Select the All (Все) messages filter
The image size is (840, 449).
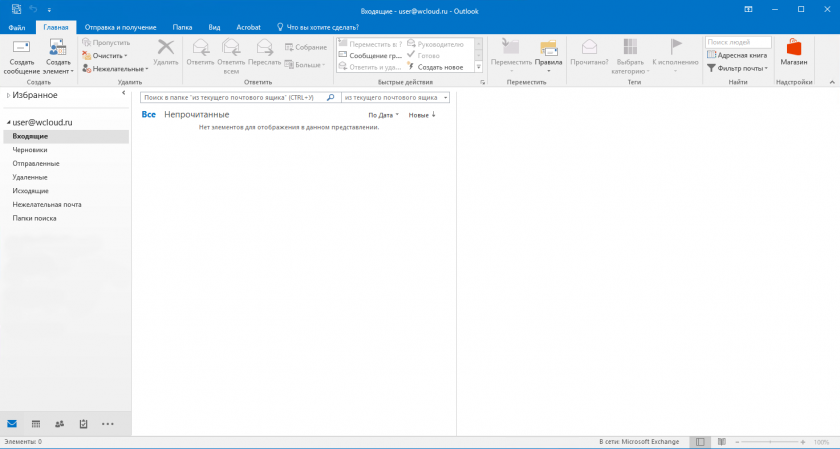click(148, 115)
